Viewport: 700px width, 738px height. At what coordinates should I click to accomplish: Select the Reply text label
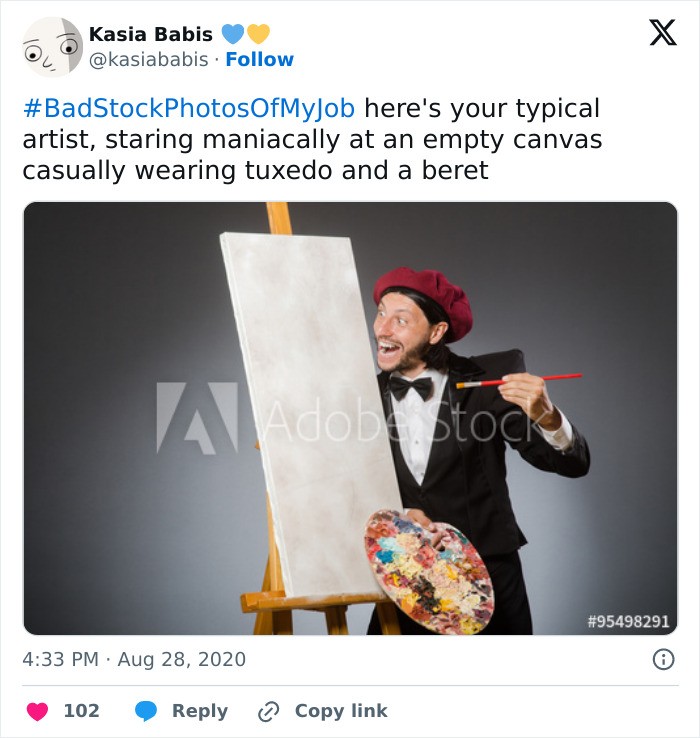(199, 711)
